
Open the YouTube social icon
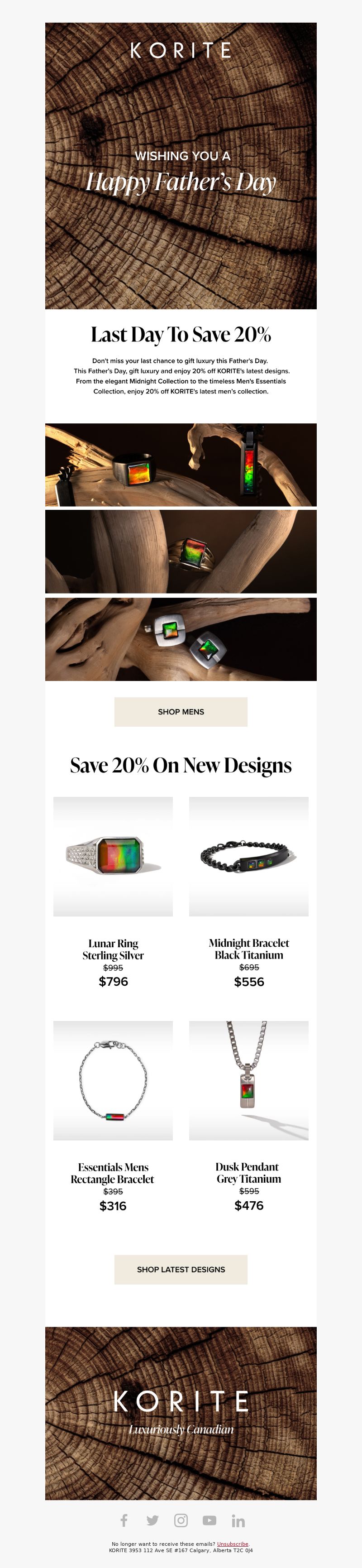[x=210, y=1520]
